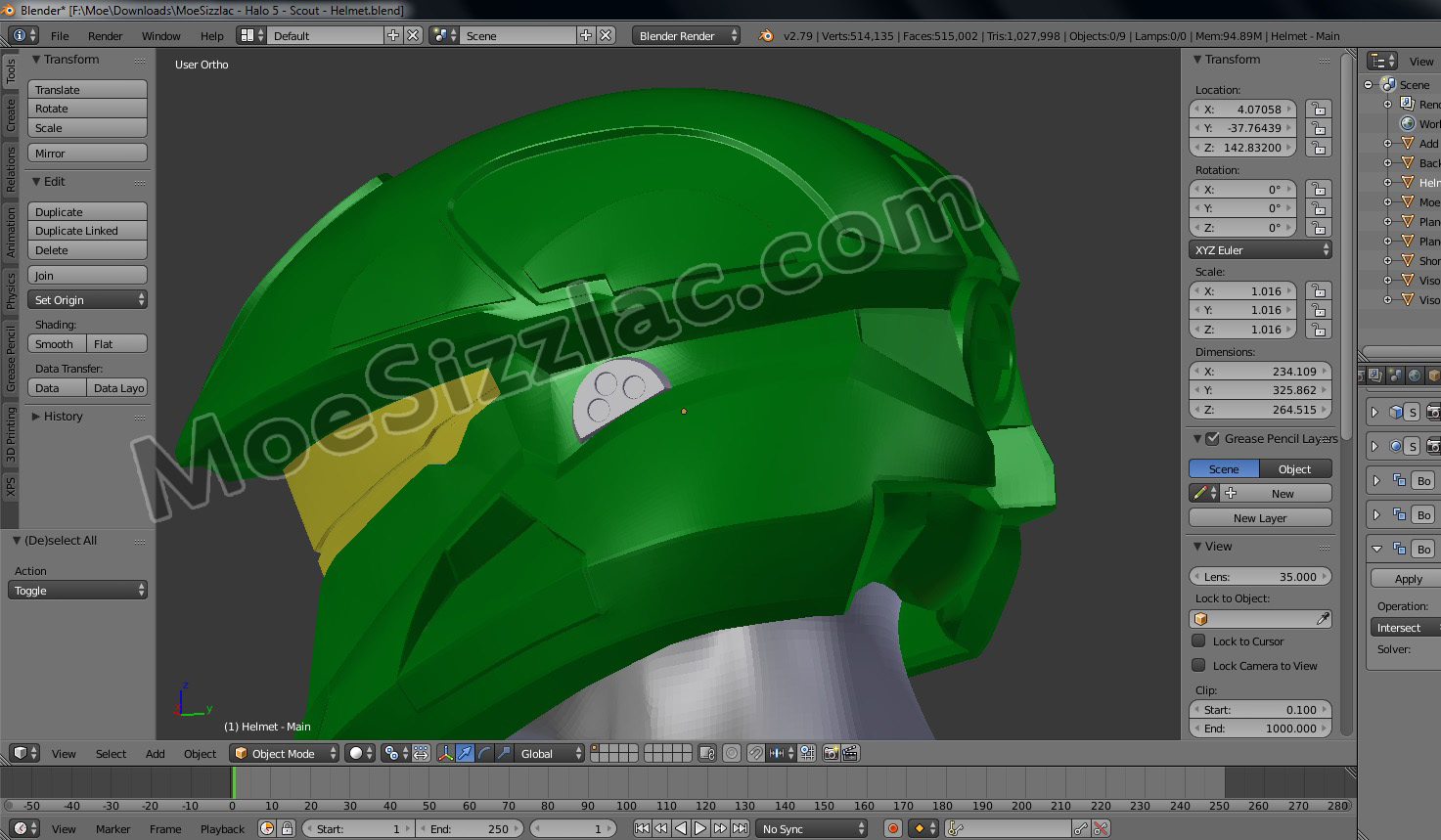Delete the active Scene with X

click(606, 35)
